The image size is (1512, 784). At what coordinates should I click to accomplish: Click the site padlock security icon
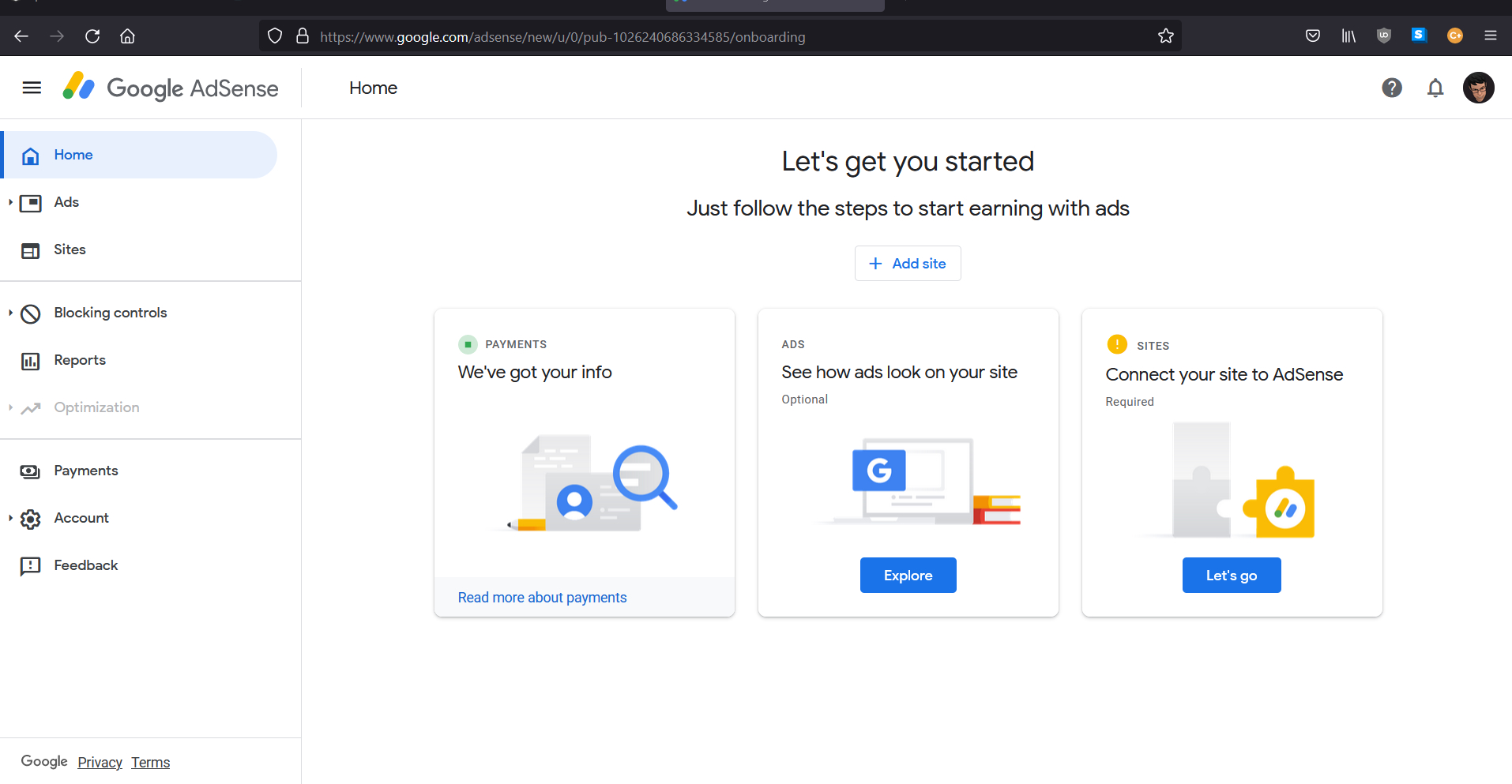(x=303, y=36)
